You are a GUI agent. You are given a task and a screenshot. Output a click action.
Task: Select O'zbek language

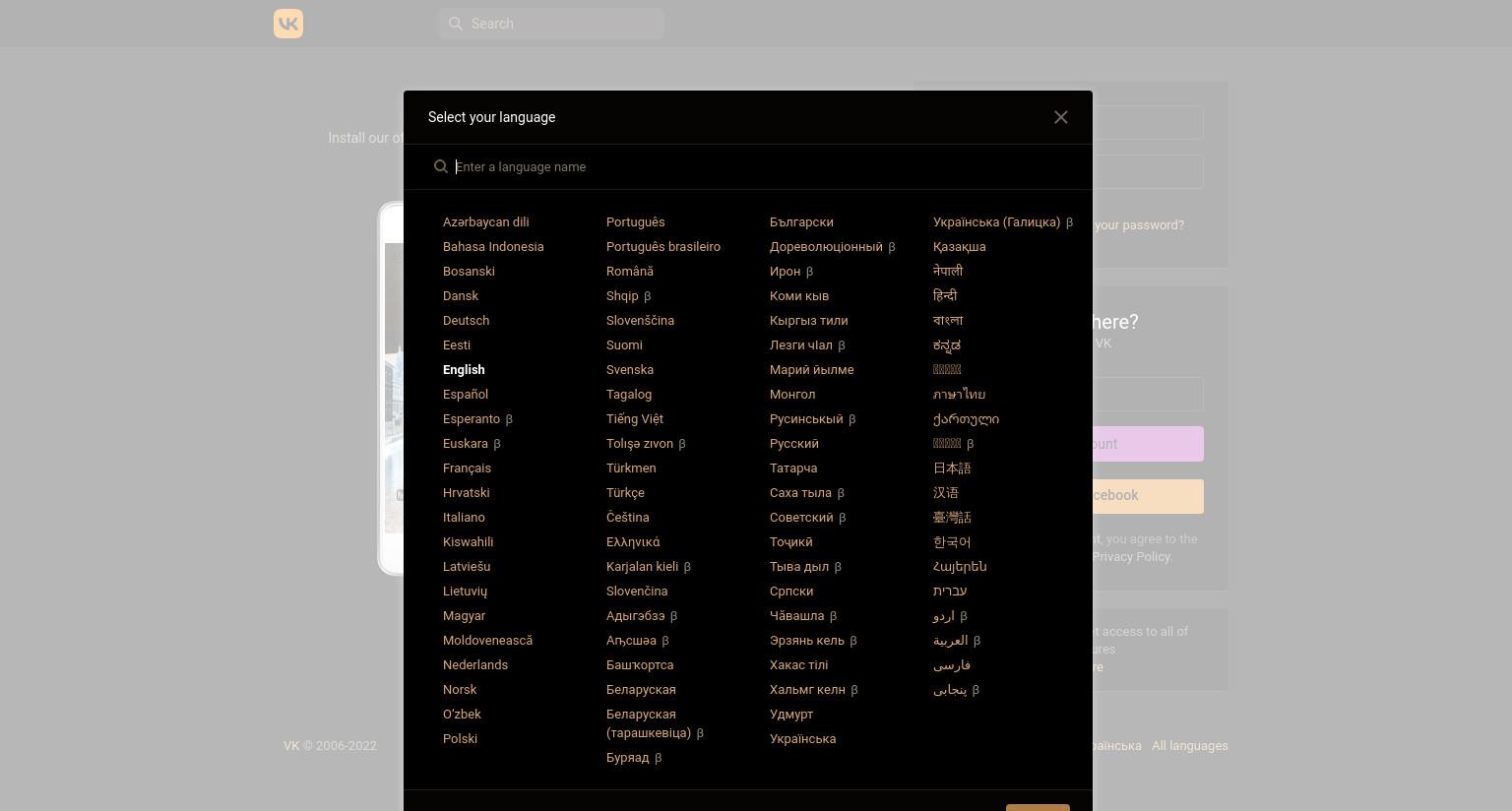pos(462,715)
